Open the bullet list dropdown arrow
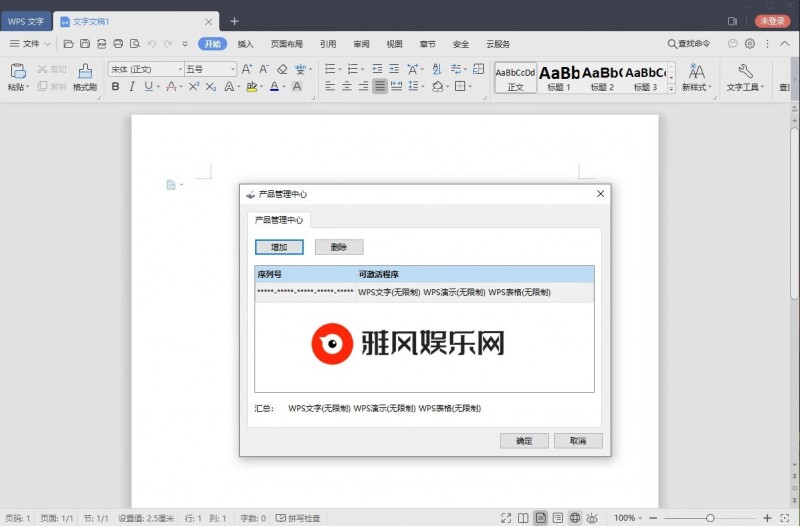Screen dimensions: 800x526 point(340,69)
